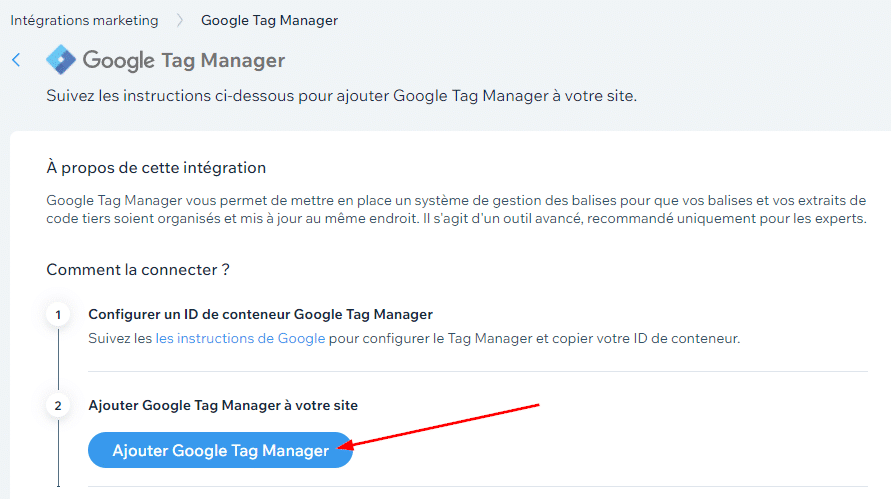891x499 pixels.
Task: Go to Intégrations marketing breadcrumb
Action: (x=84, y=20)
